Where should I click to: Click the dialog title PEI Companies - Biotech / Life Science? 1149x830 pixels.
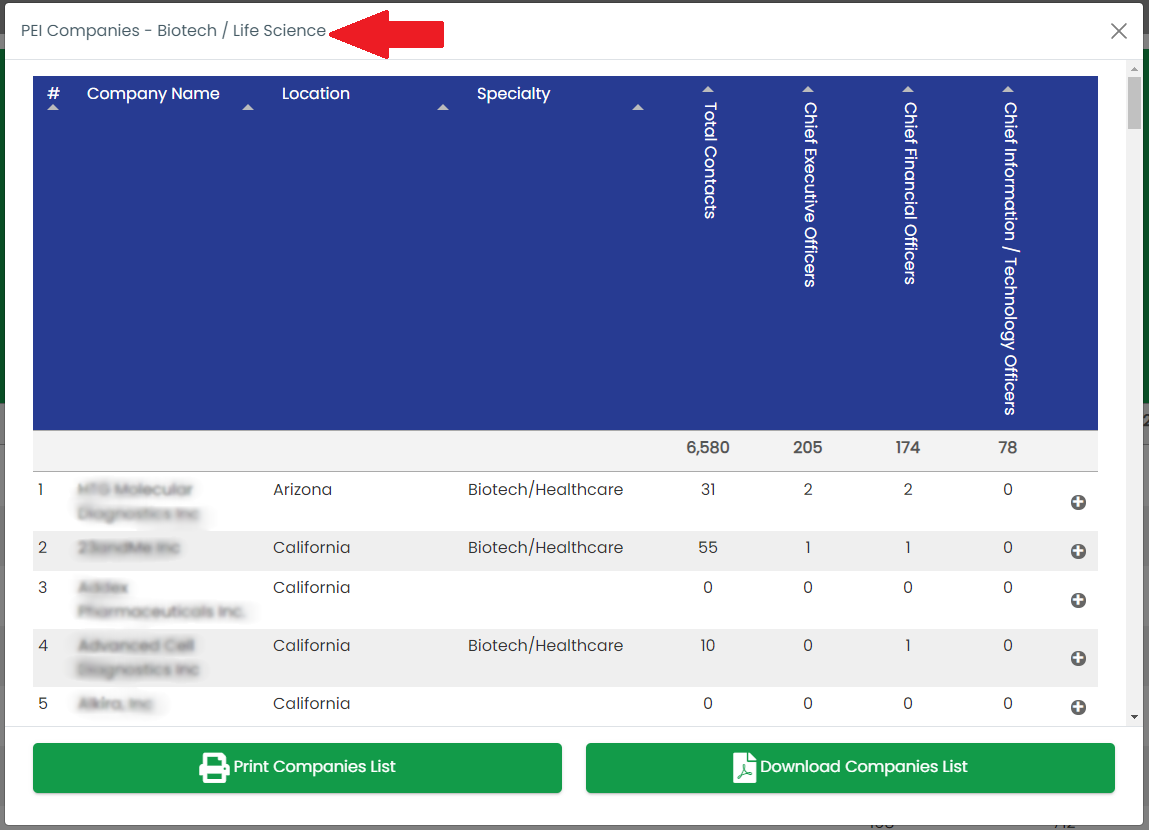[x=173, y=31]
